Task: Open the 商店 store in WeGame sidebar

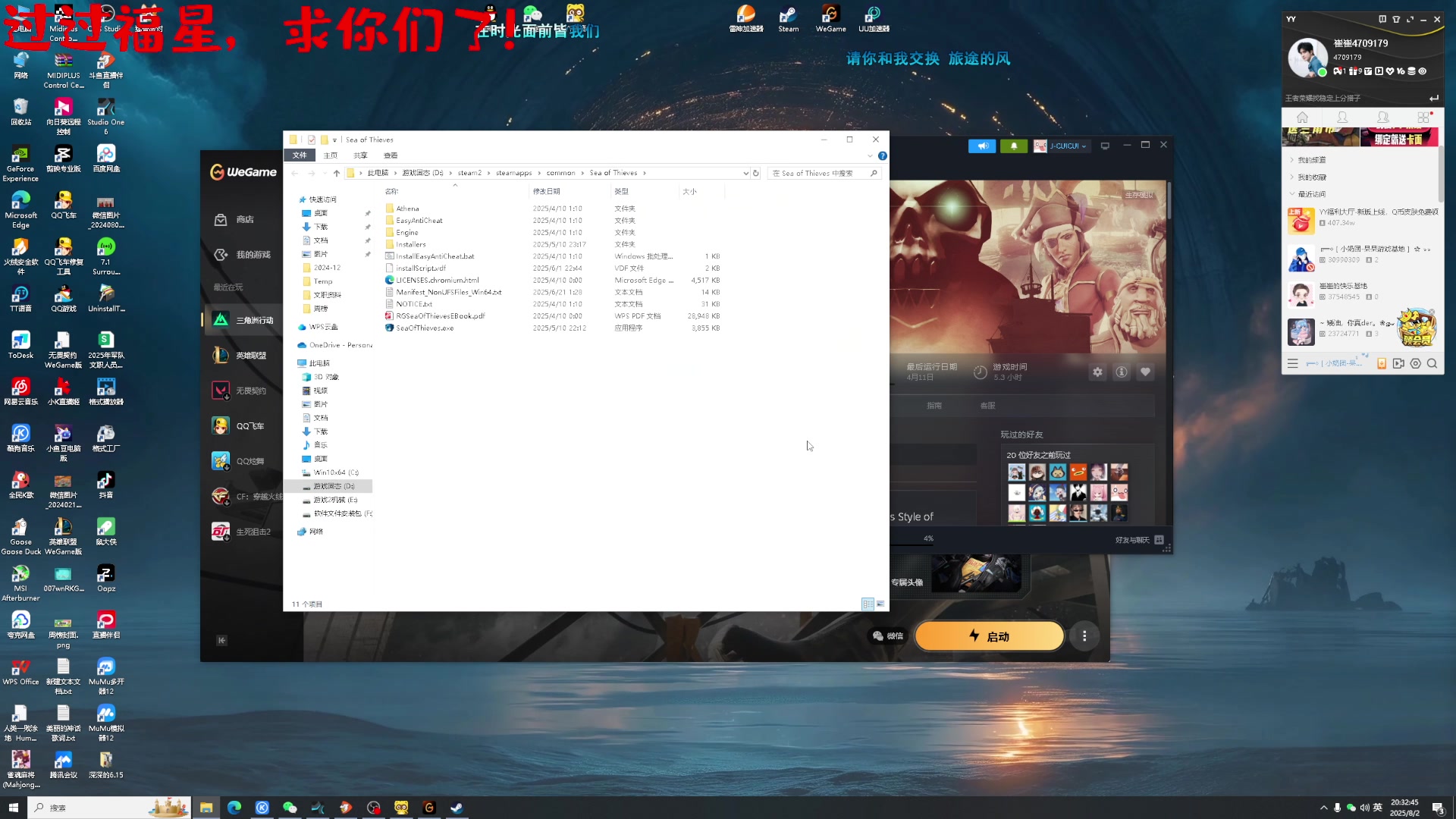Action: (x=234, y=220)
